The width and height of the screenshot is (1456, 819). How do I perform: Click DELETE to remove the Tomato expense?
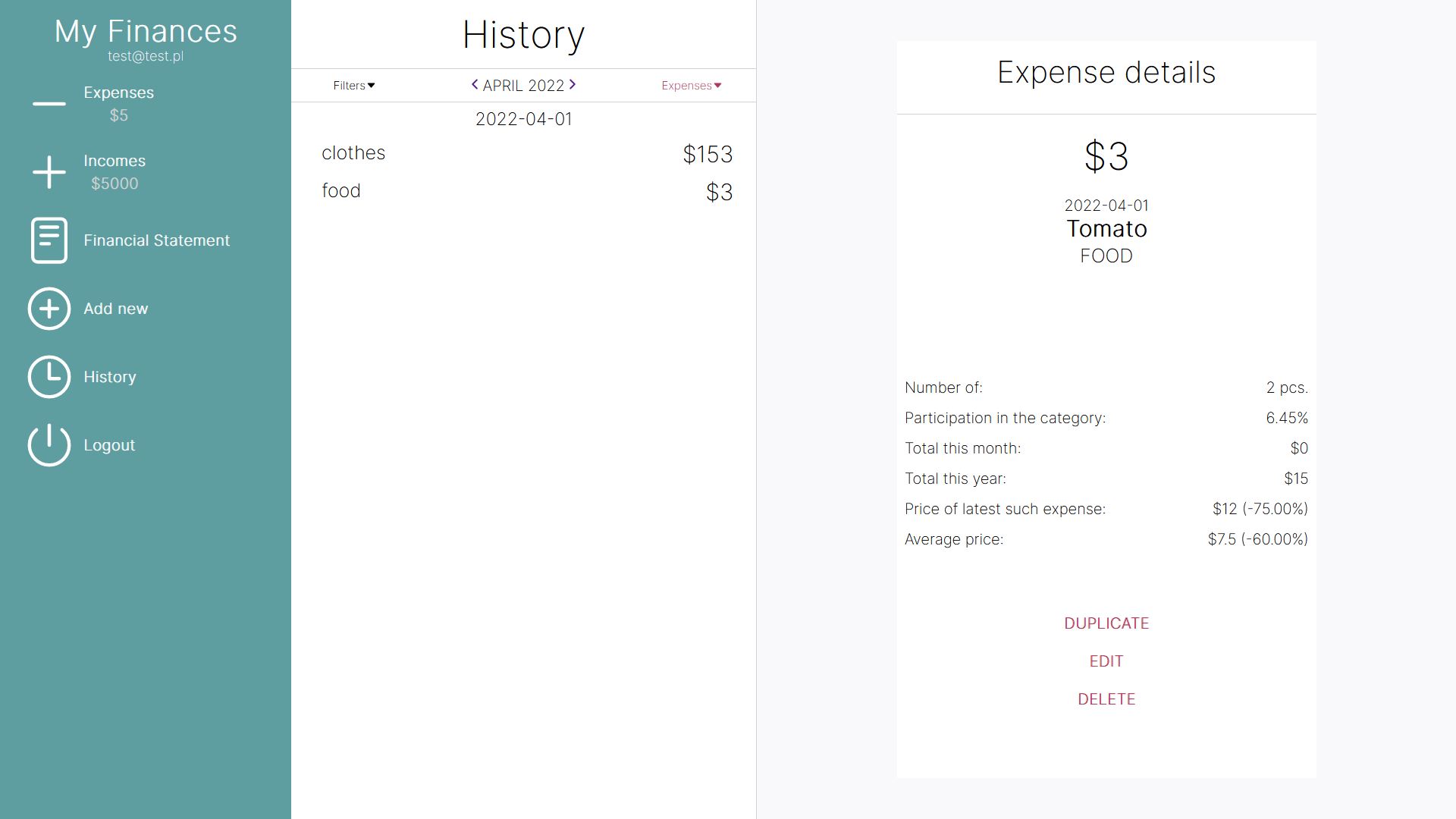coord(1106,698)
